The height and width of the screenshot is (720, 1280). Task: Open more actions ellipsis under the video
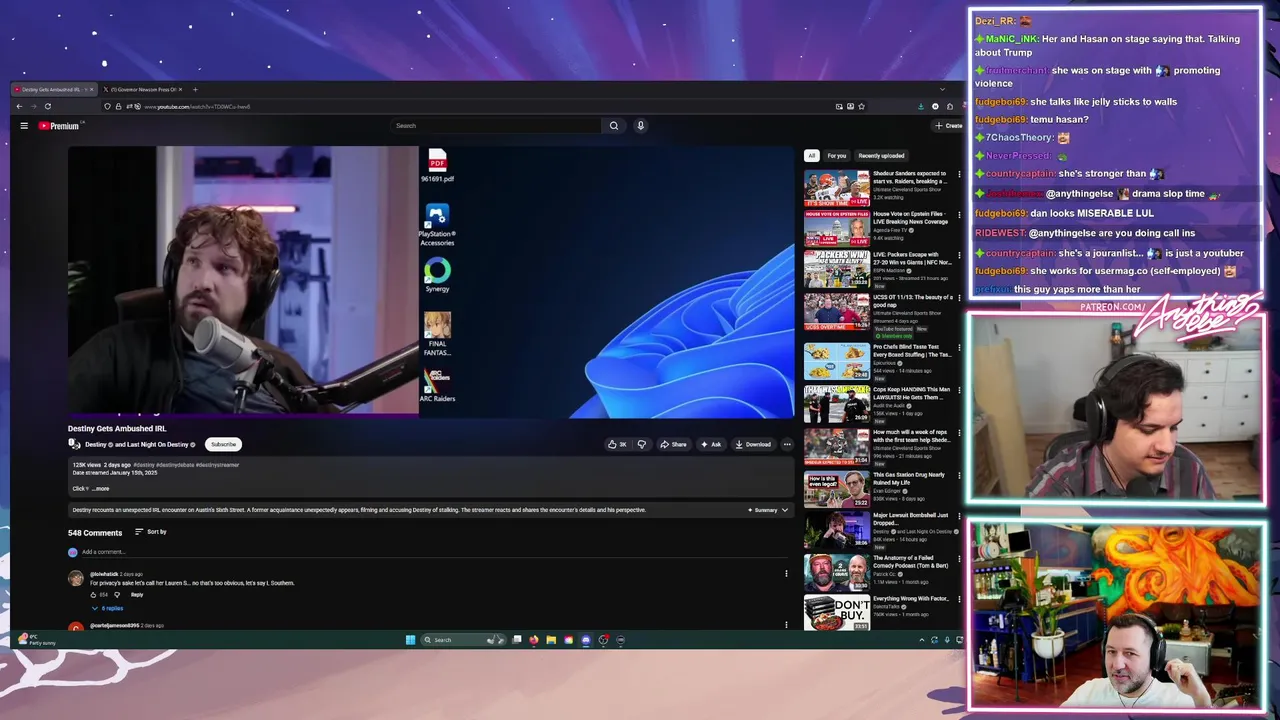(787, 444)
